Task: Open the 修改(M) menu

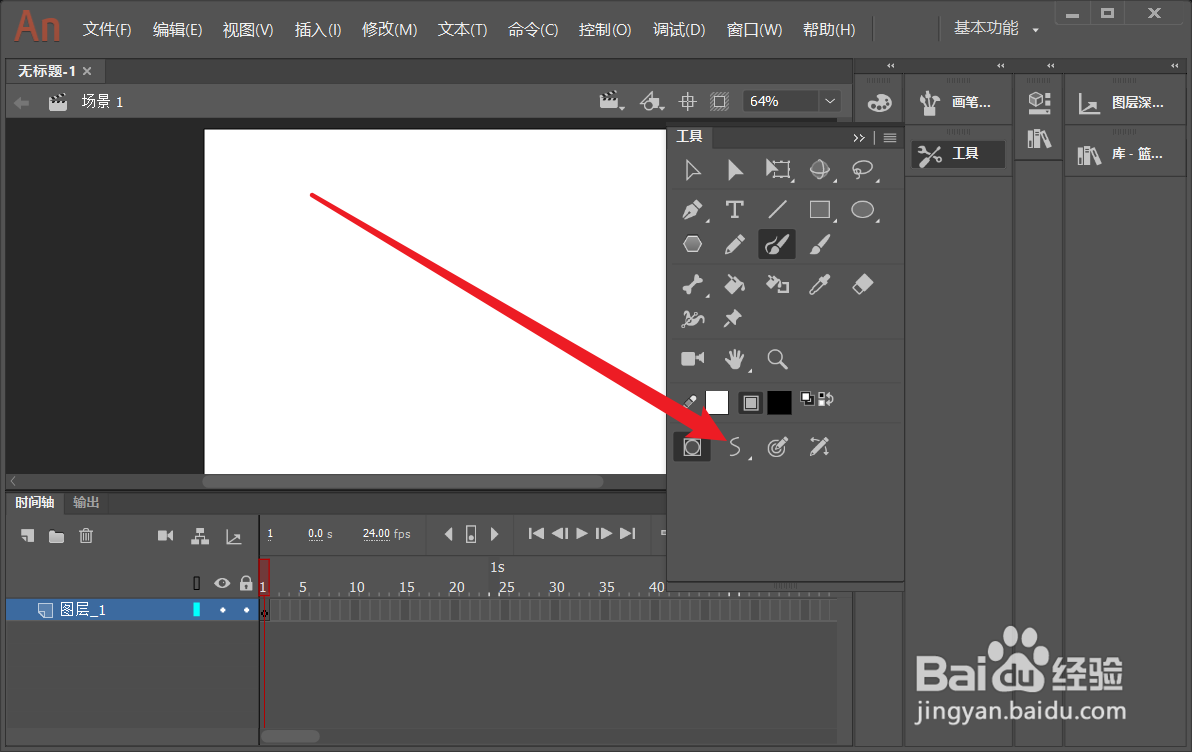Action: pyautogui.click(x=389, y=30)
